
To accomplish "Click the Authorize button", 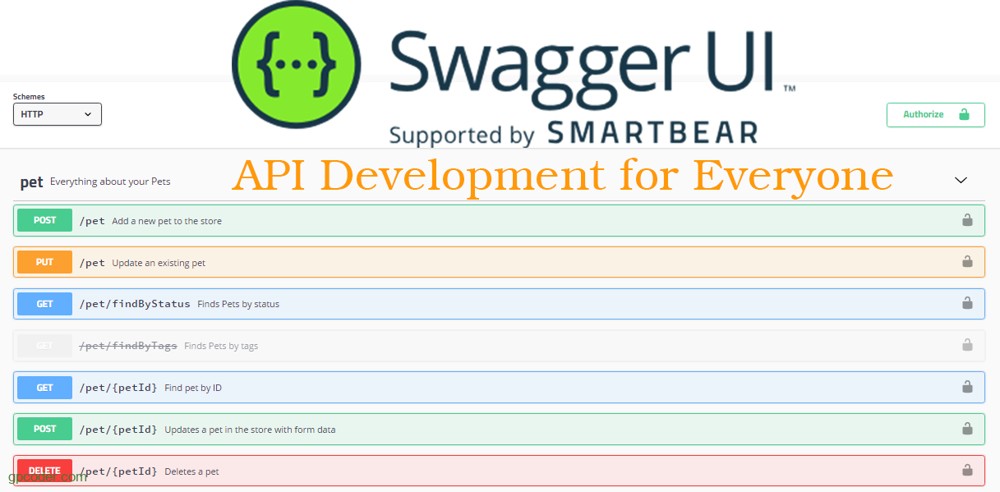I will (x=936, y=115).
